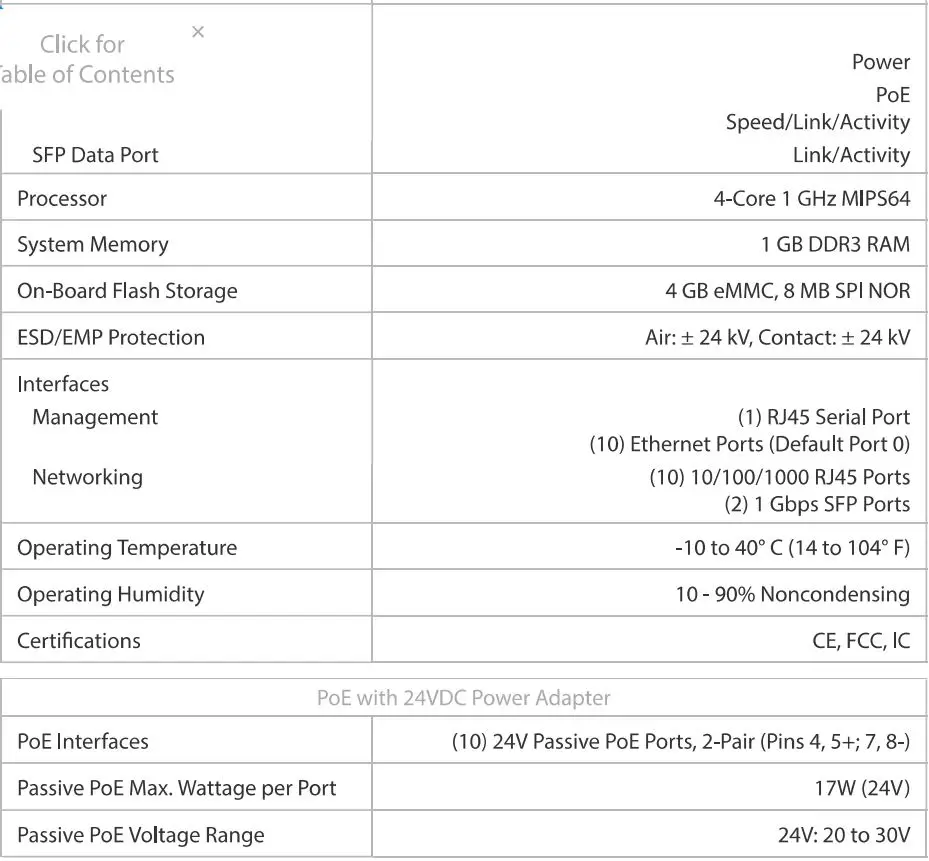Click the On-Board Flash Storage label
The width and height of the screenshot is (929, 861).
coord(127,290)
